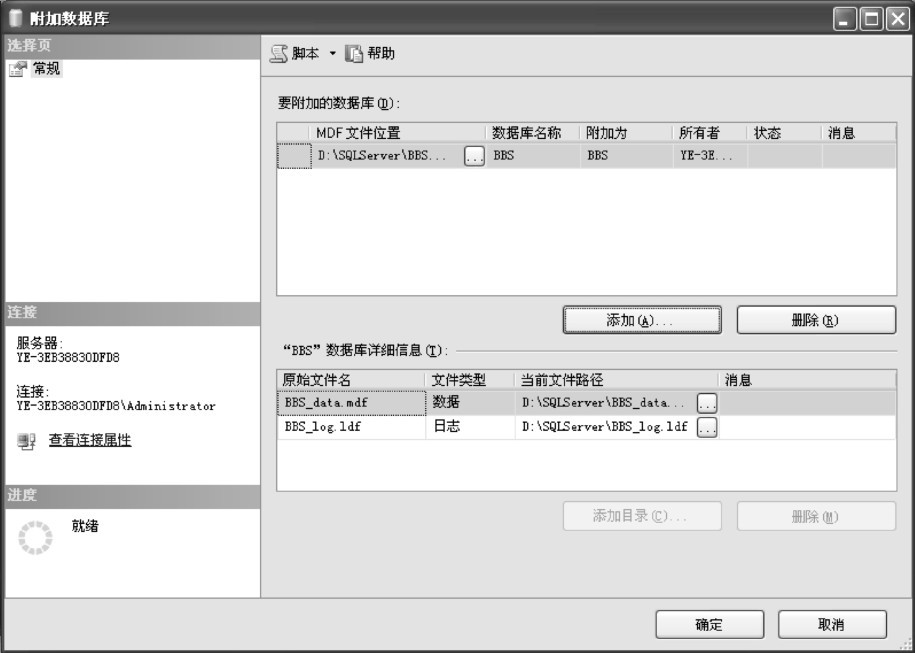
Task: Click the 状态 column header
Action: tap(784, 133)
